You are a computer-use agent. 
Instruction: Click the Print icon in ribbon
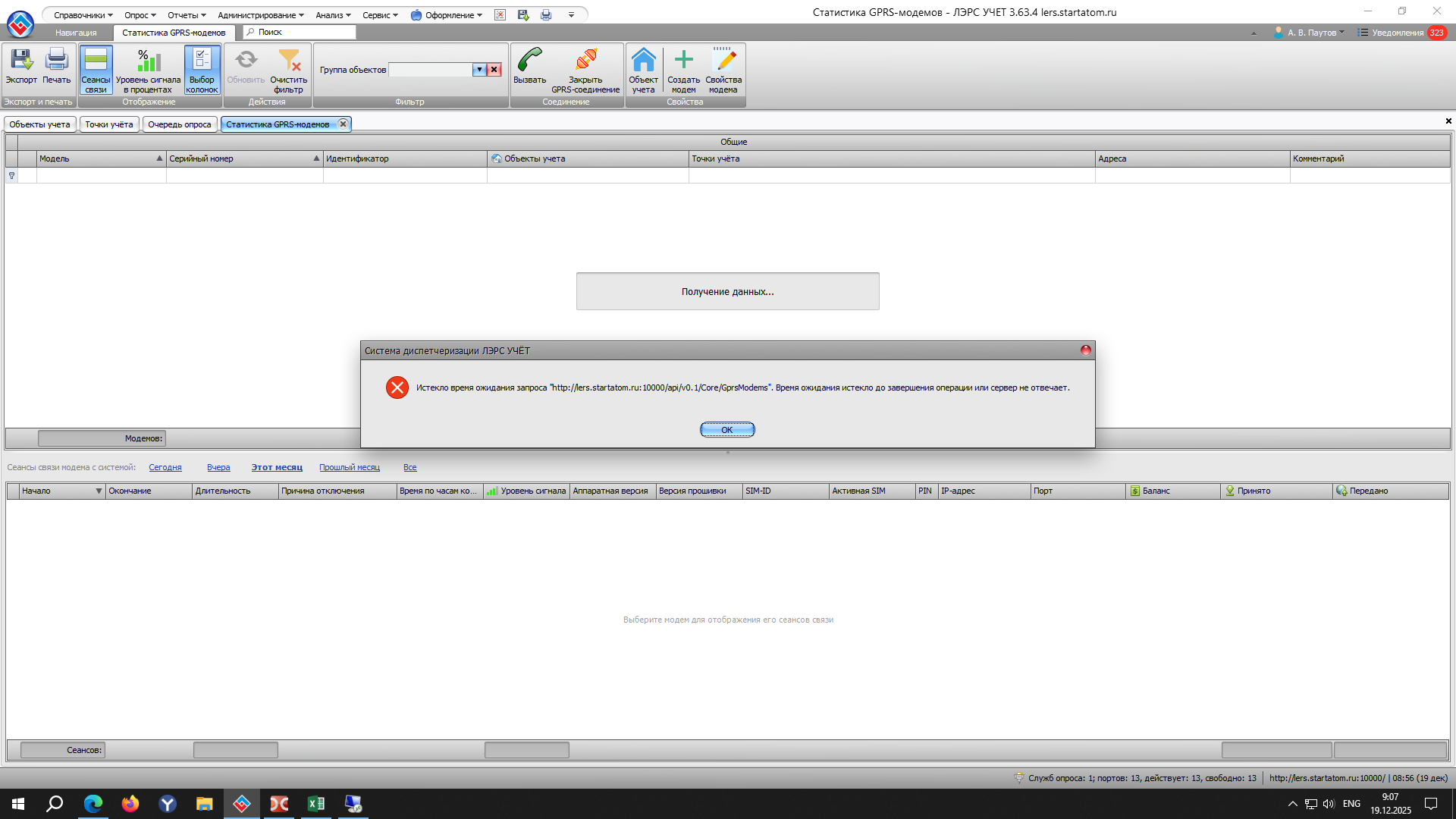(56, 67)
